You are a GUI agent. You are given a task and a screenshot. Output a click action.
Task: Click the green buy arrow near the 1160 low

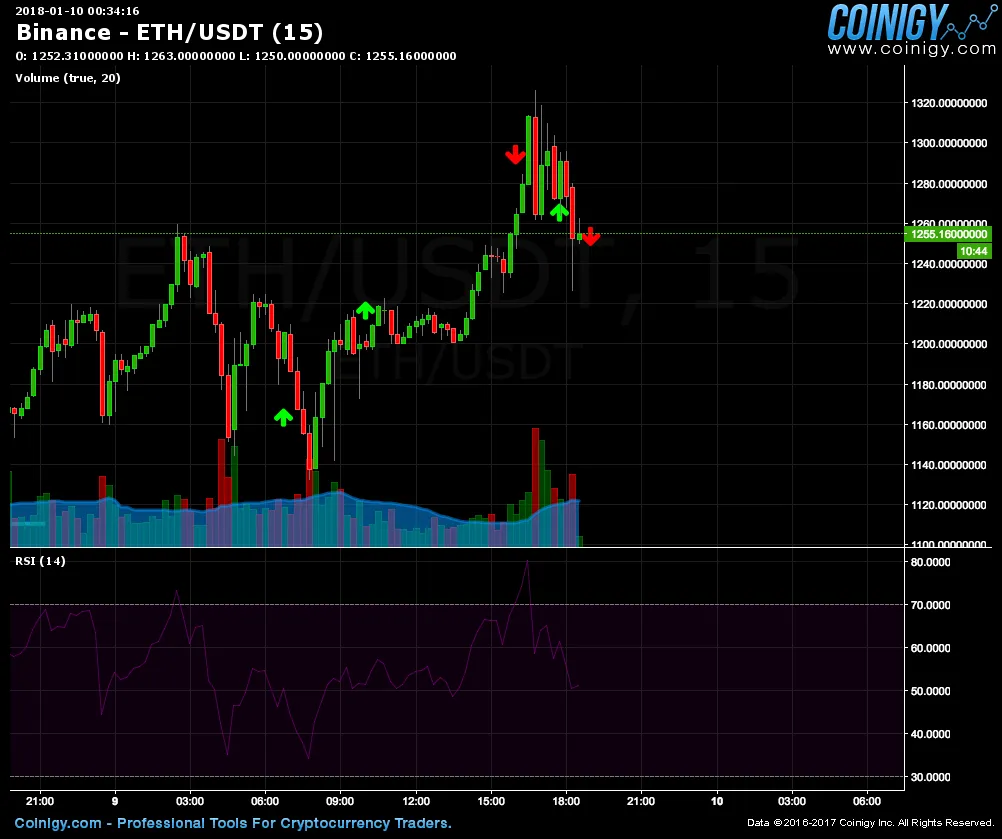283,417
